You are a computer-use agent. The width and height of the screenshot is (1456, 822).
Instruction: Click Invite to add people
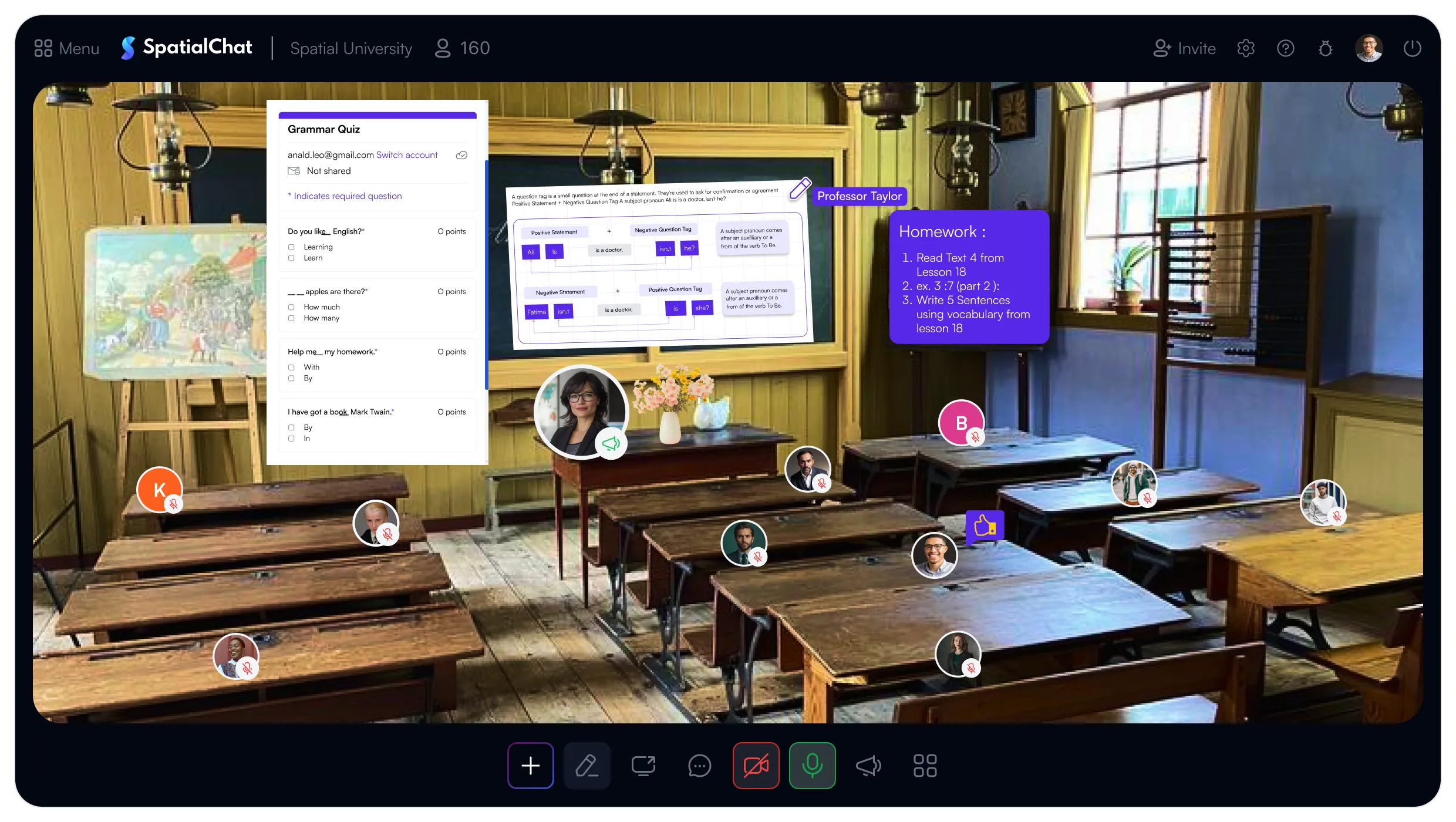click(1185, 48)
